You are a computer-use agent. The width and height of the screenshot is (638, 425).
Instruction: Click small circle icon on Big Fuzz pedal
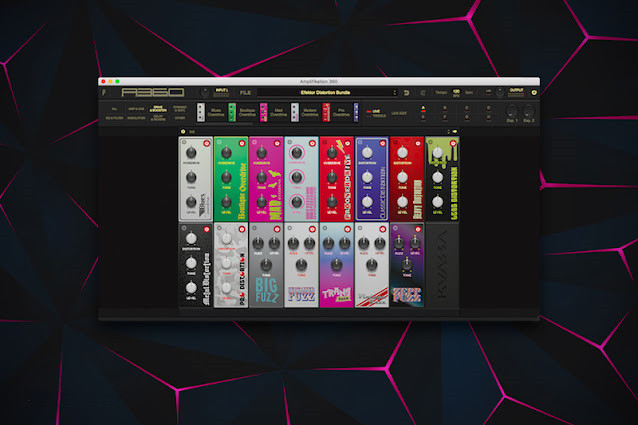(255, 228)
